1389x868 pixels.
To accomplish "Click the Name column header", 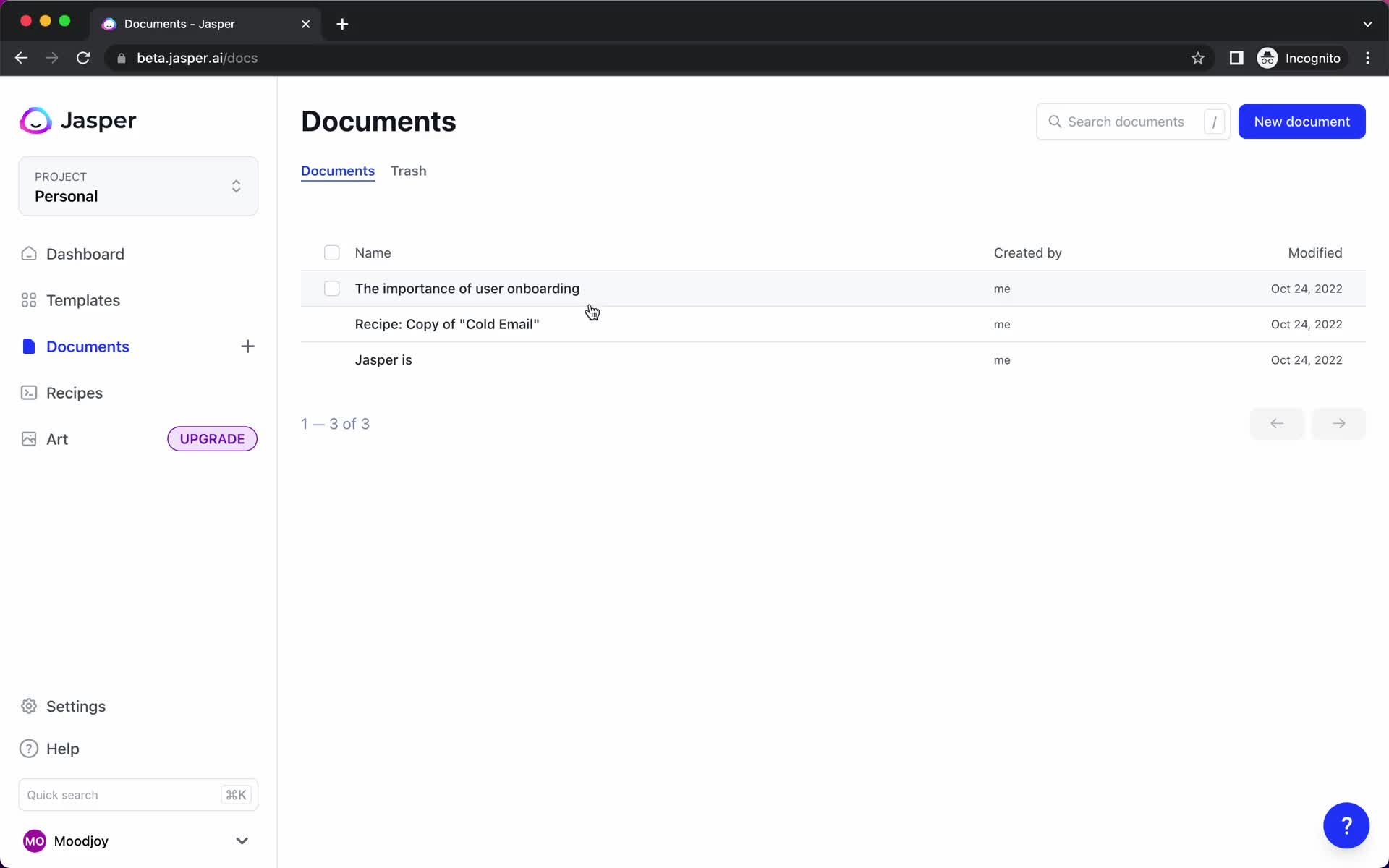I will point(373,252).
